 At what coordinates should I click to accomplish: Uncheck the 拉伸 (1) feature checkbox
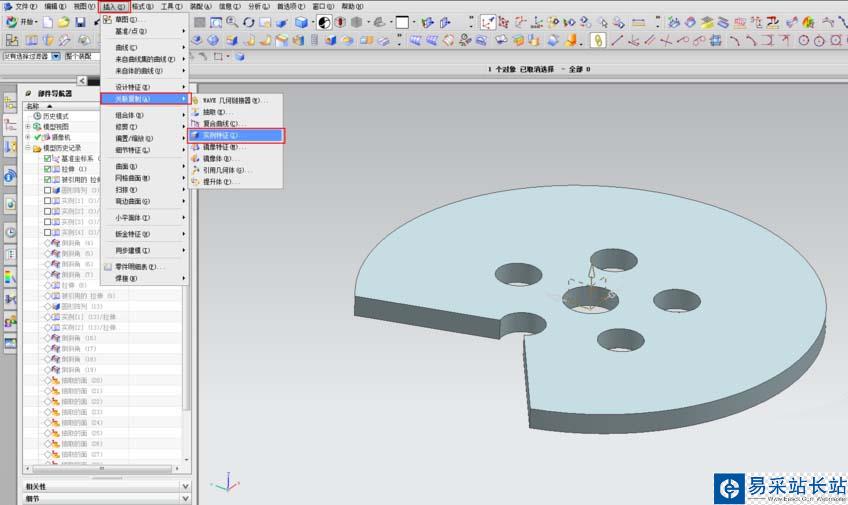[48, 169]
